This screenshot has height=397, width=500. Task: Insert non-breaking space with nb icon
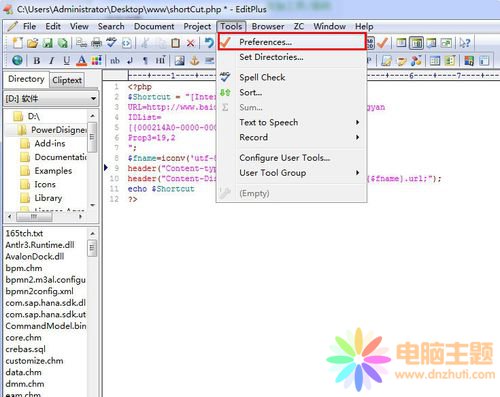tap(115, 60)
